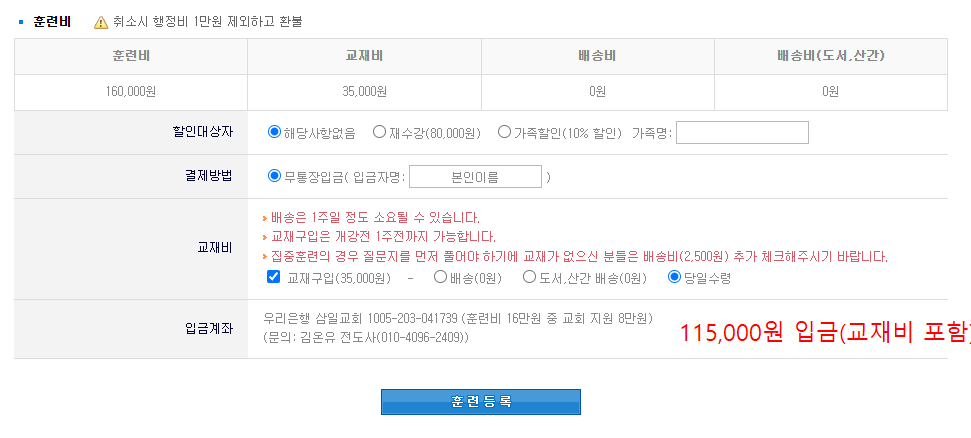Image resolution: width=971 pixels, height=438 pixels.
Task: Focus the 입금자명 input box
Action: click(475, 177)
